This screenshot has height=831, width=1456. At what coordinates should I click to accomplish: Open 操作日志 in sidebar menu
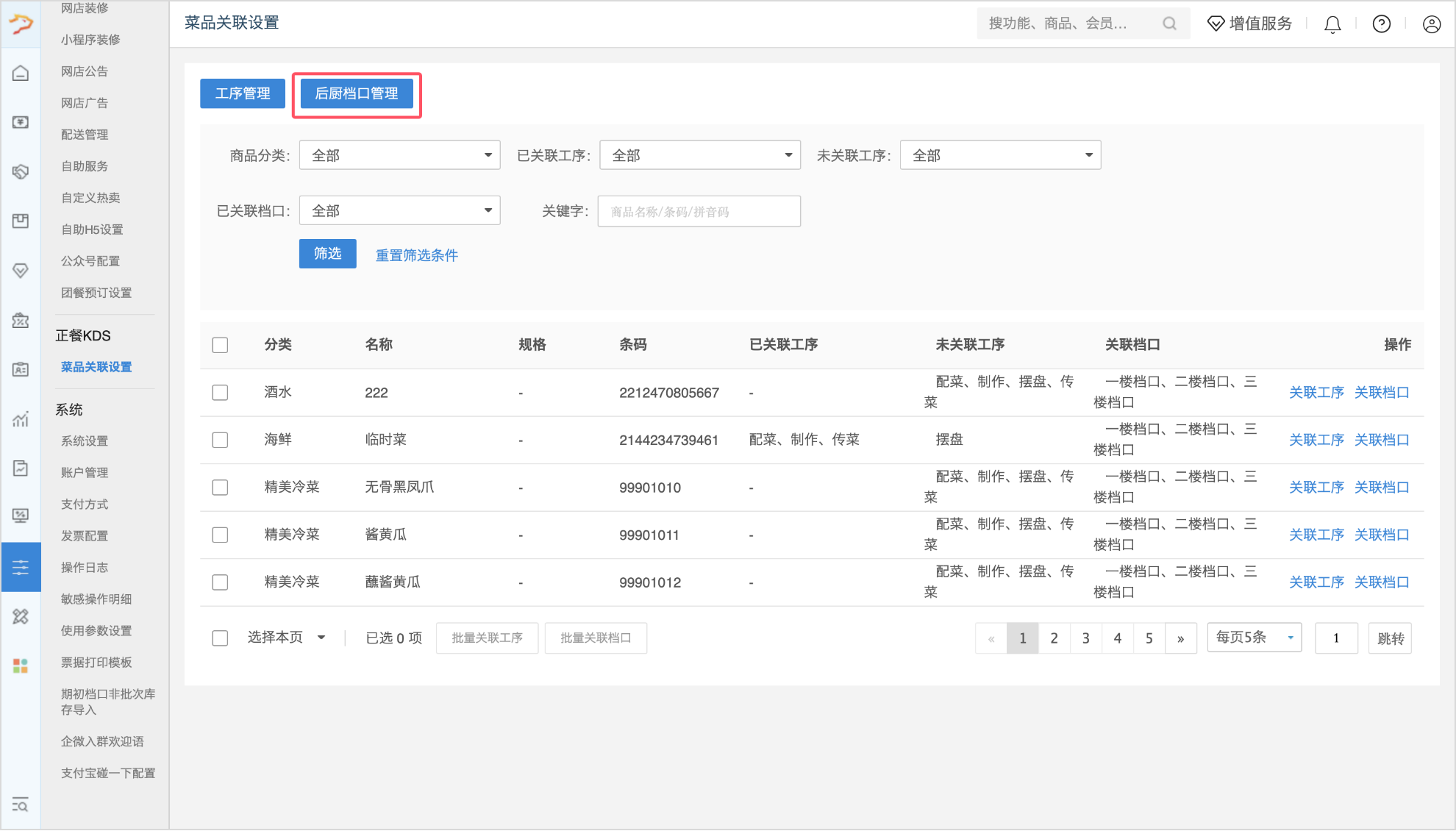(85, 568)
